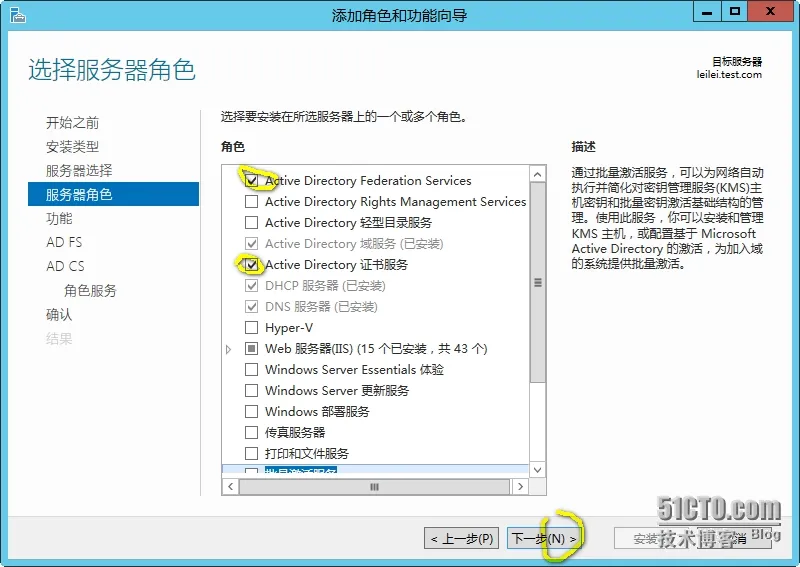
Task: Click the wizard icon in title bar
Action: pyautogui.click(x=17, y=15)
